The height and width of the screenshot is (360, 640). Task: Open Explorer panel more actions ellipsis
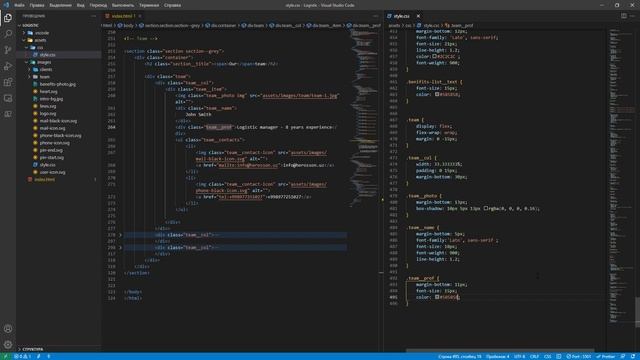pos(93,16)
